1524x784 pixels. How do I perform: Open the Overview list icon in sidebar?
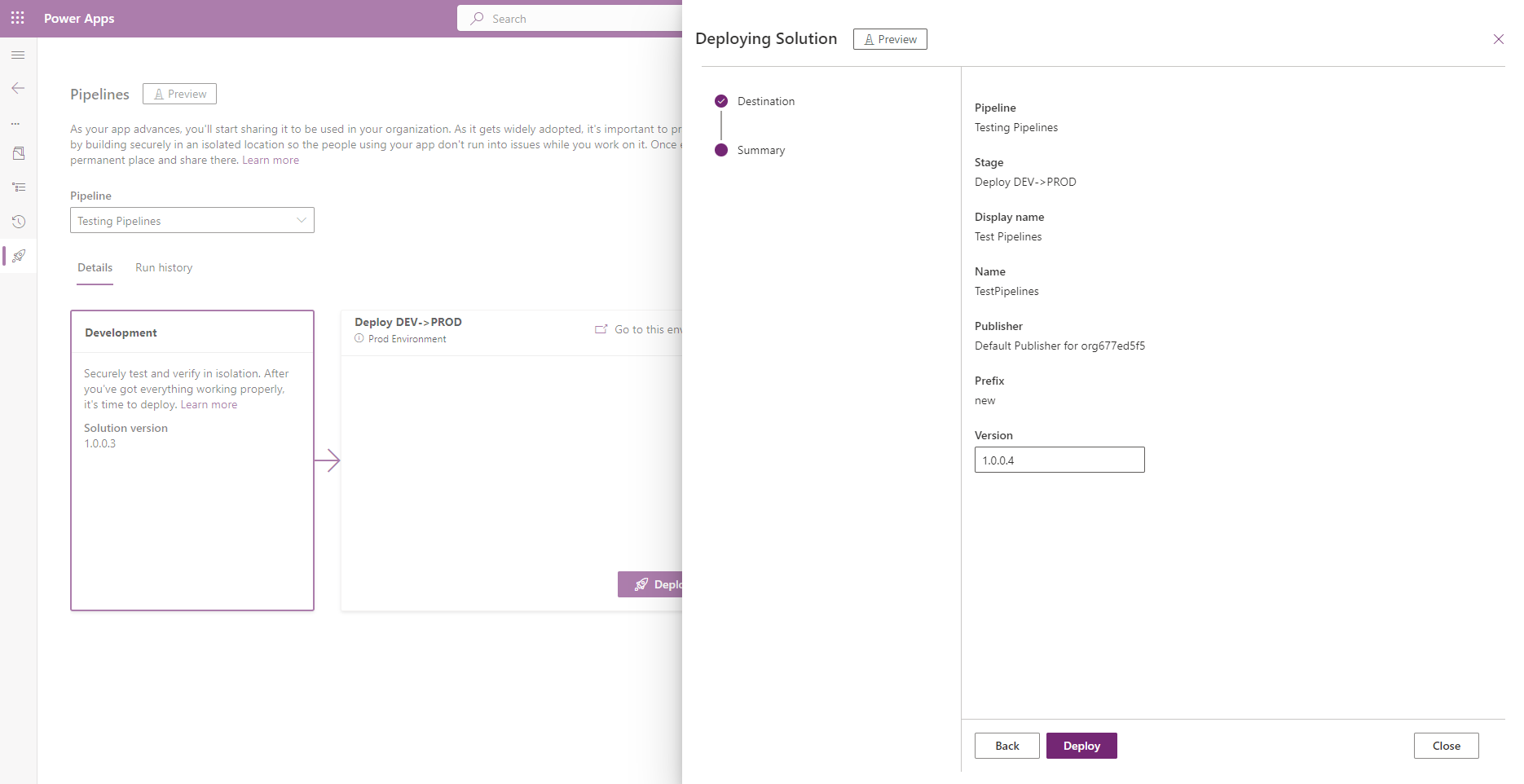[18, 187]
